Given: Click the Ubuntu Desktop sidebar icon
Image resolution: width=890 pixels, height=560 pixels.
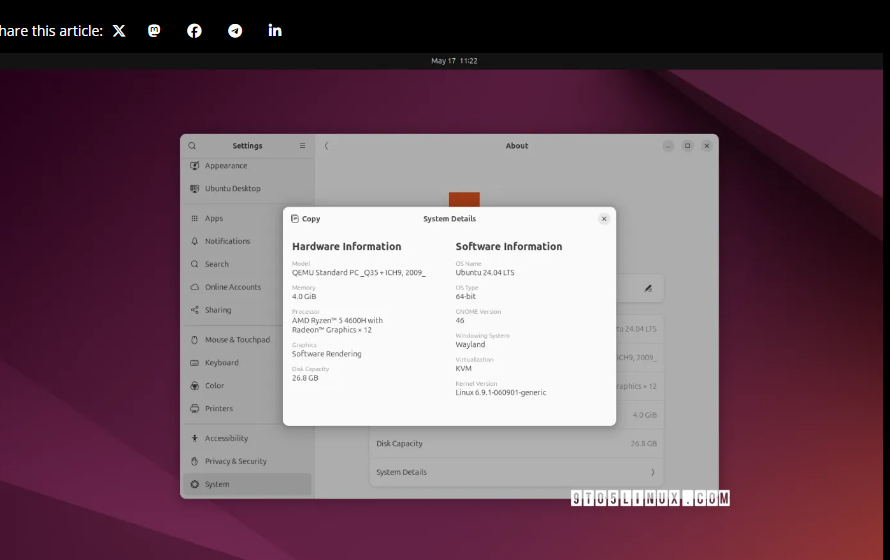Looking at the screenshot, I should click(x=195, y=188).
